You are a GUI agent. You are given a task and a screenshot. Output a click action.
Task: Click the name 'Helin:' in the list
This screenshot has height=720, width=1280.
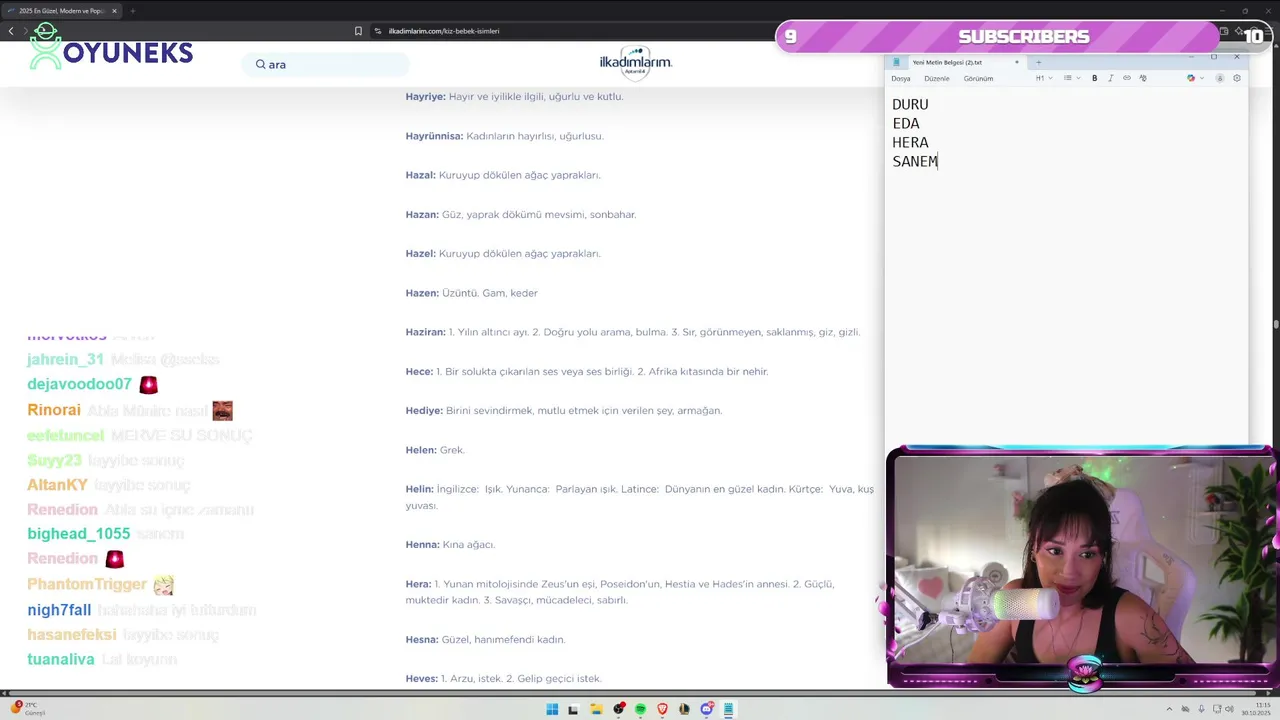(x=419, y=489)
